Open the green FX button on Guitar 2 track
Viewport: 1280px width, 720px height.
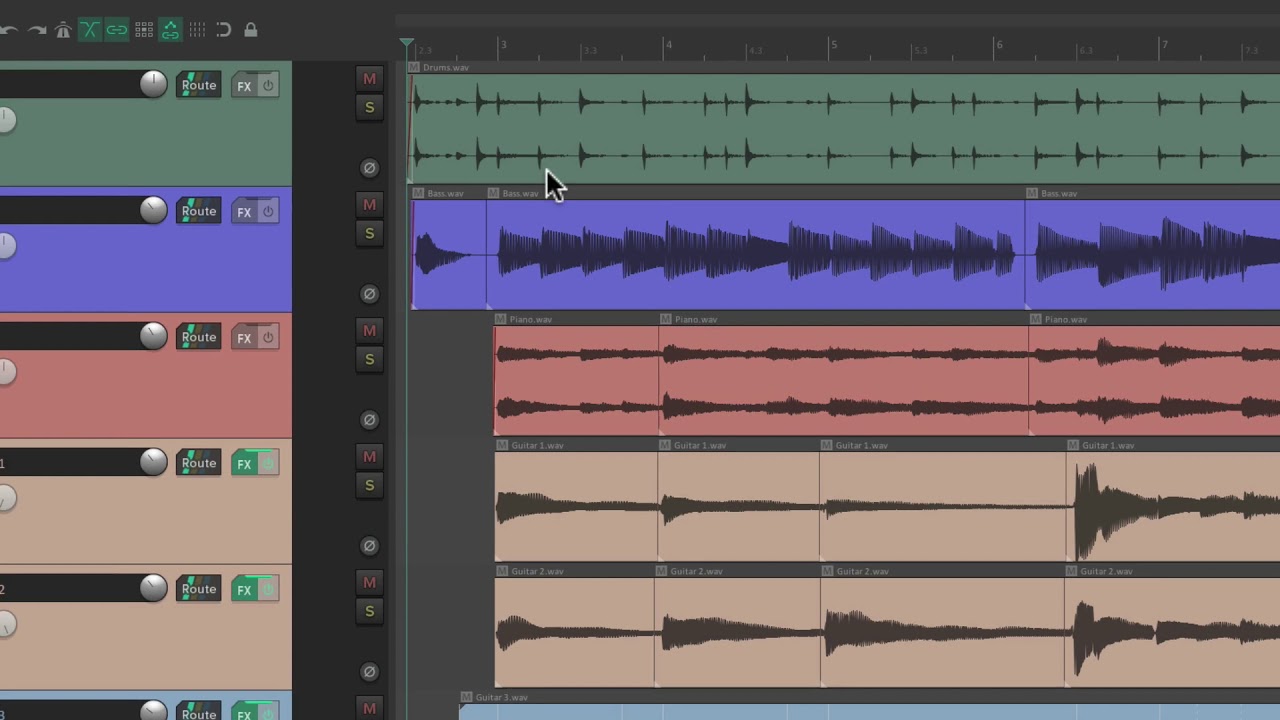point(244,590)
